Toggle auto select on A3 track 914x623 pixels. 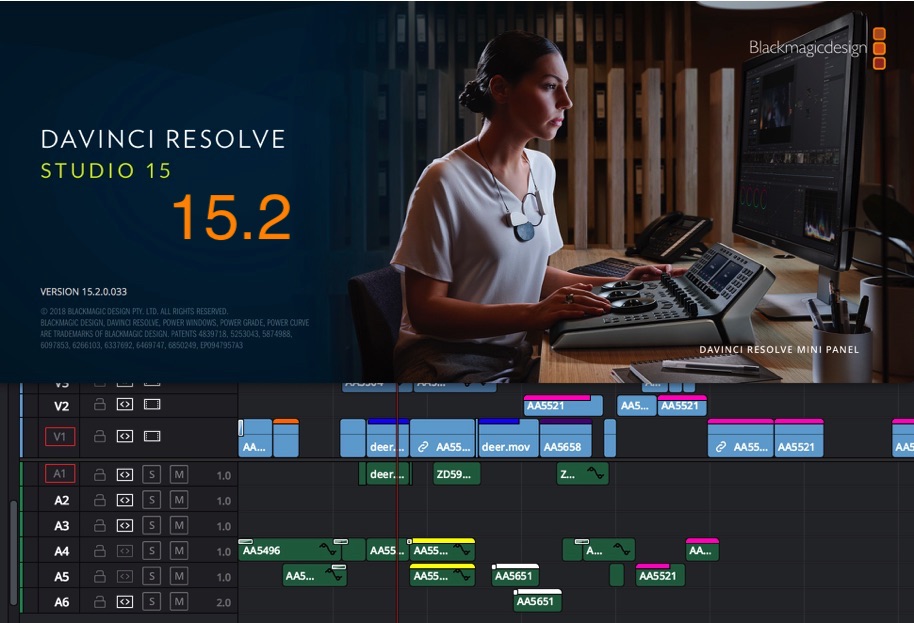125,525
